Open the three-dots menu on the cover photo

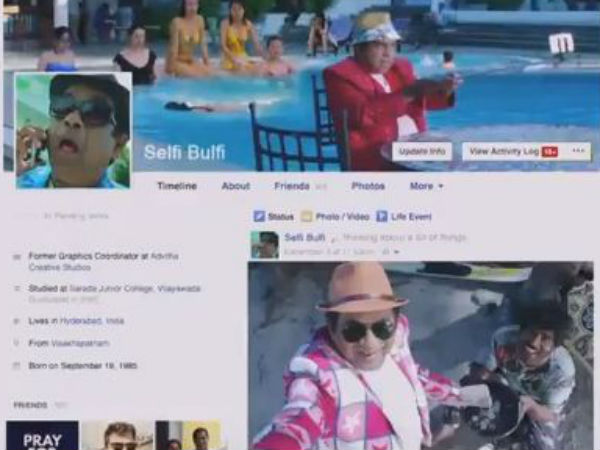click(577, 151)
